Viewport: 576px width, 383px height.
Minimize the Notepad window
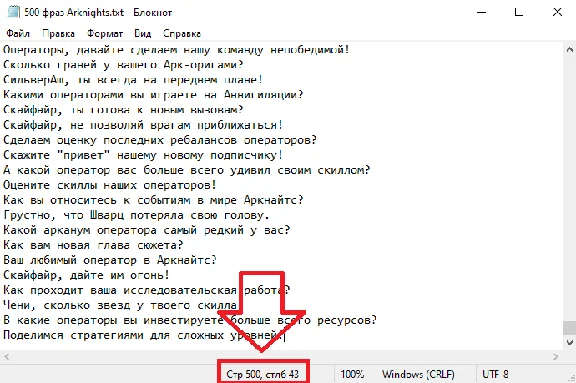(481, 12)
